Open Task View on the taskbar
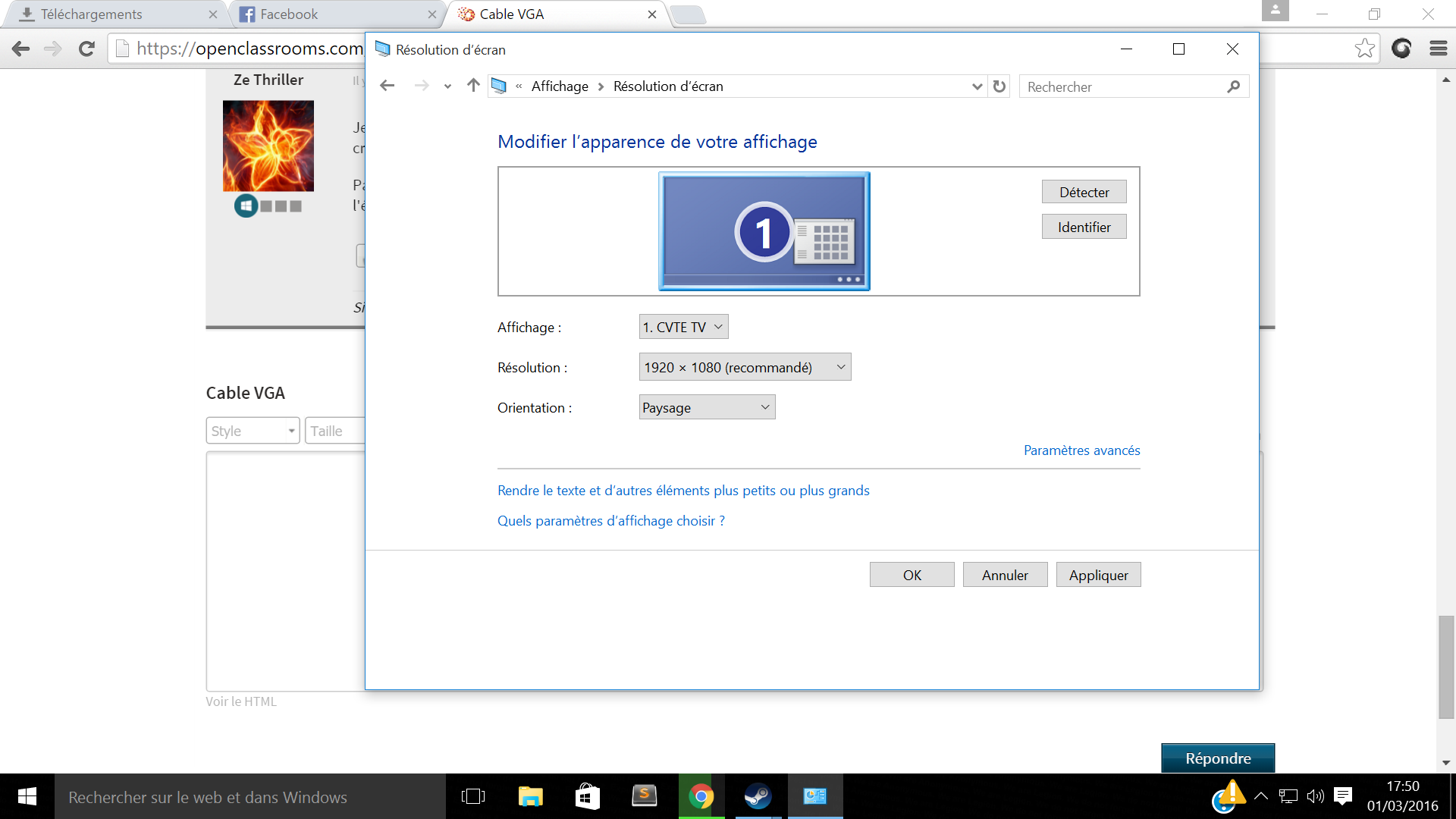The image size is (1456, 819). click(472, 796)
